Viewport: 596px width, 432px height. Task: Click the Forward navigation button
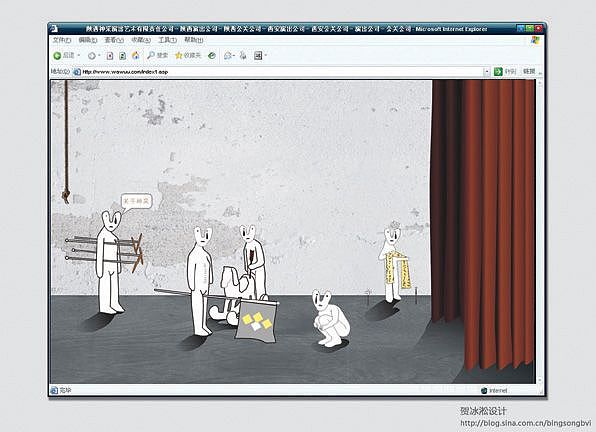[92, 56]
